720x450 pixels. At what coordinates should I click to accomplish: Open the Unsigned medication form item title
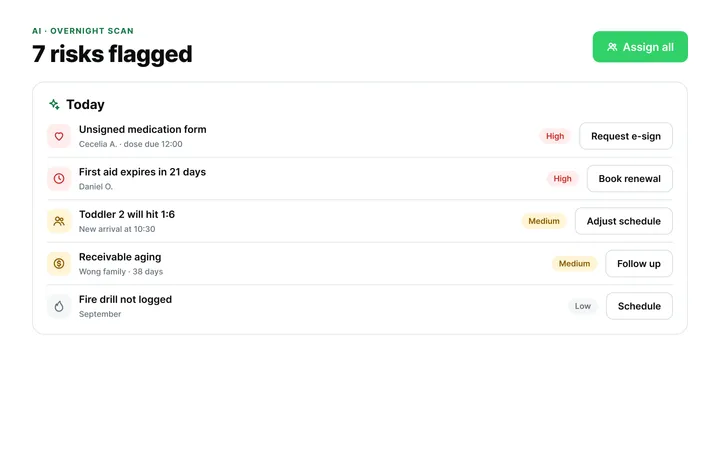142,129
